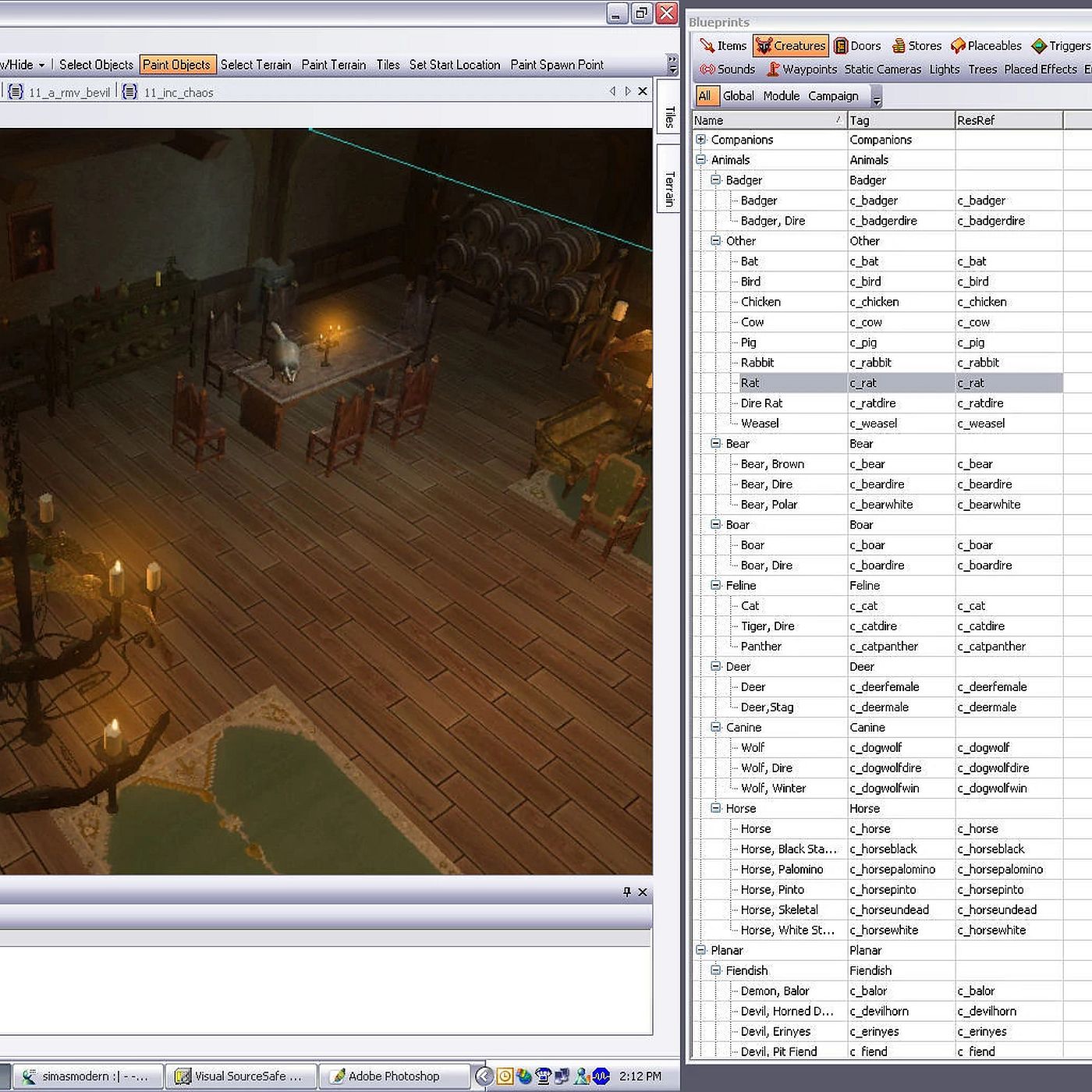Select the Waypoints blueprint category
1092x1092 pixels.
[802, 69]
